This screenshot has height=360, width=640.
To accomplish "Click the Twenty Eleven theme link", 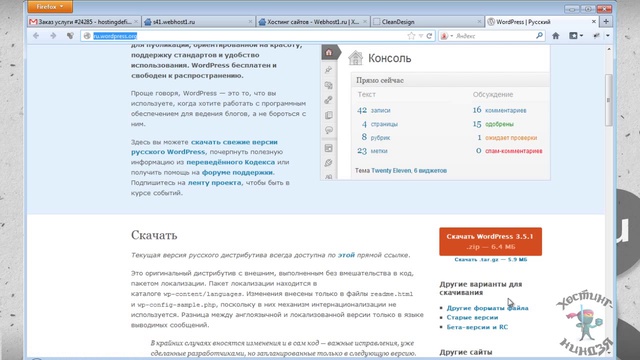I will [x=391, y=171].
